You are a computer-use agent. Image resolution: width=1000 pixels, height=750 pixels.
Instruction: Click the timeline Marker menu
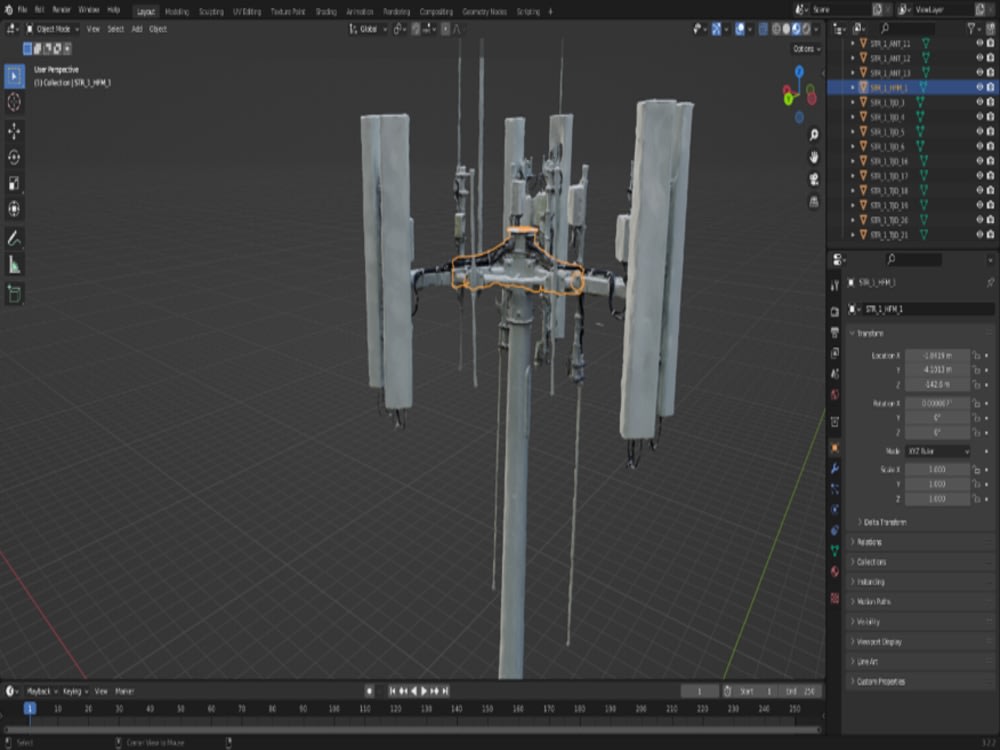[124, 691]
